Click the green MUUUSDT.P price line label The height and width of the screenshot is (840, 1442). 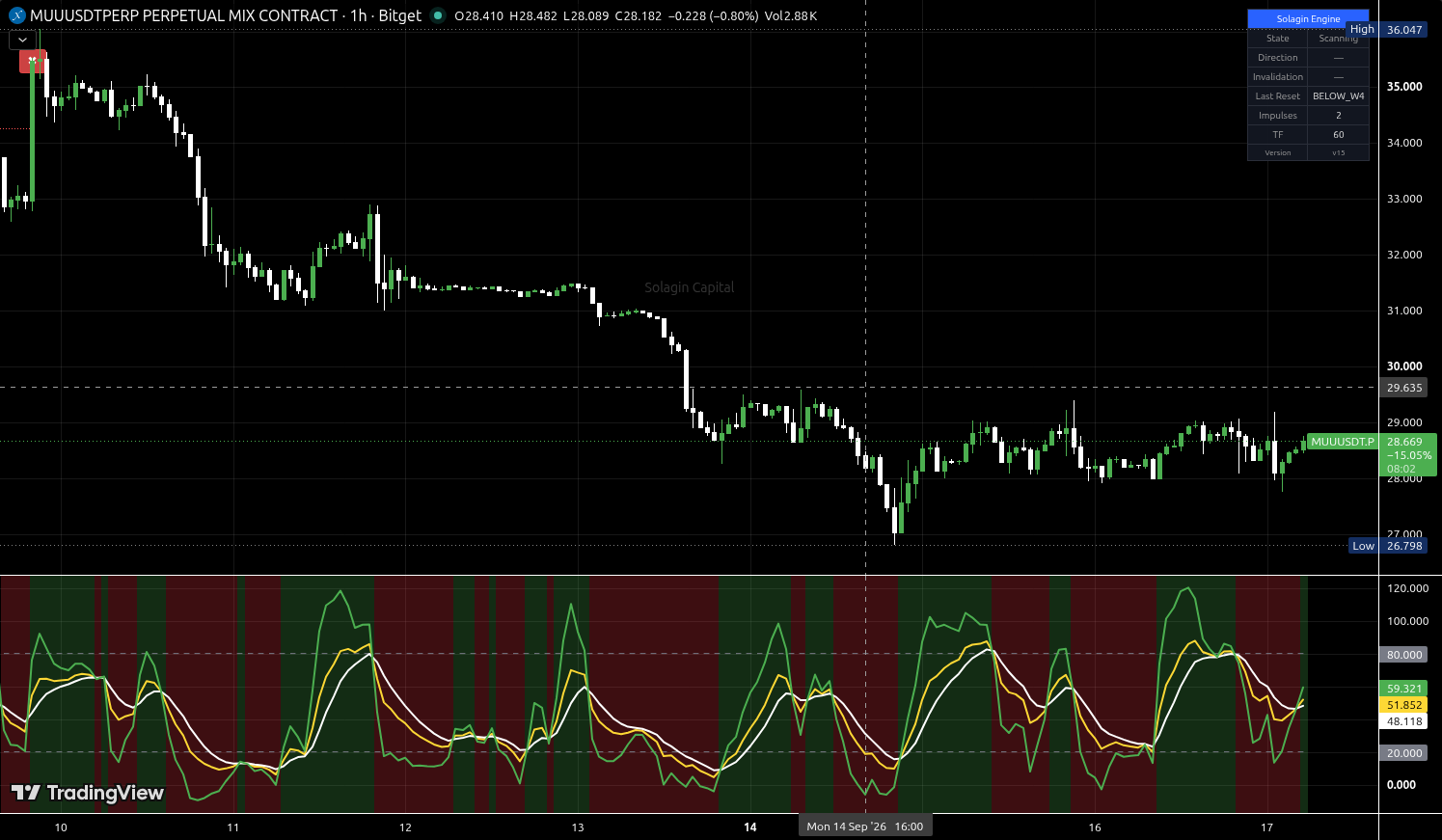coord(1343,442)
